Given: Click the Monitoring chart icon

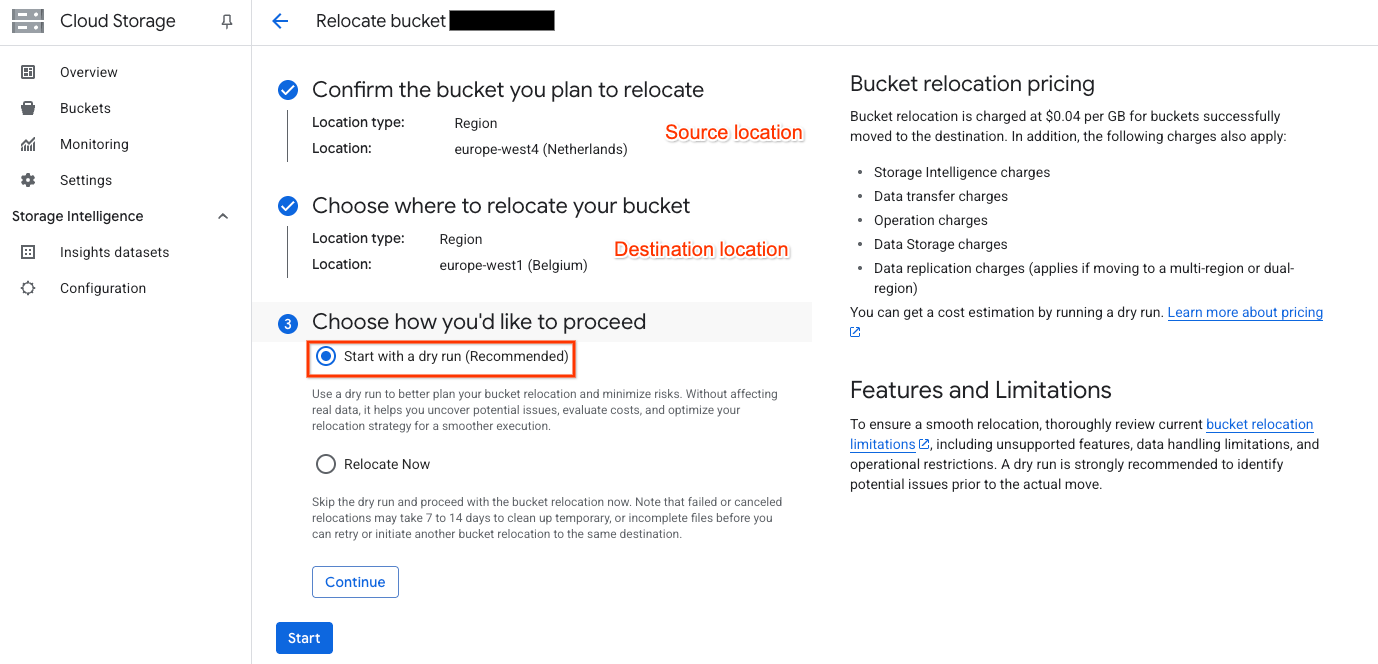Looking at the screenshot, I should pos(28,144).
